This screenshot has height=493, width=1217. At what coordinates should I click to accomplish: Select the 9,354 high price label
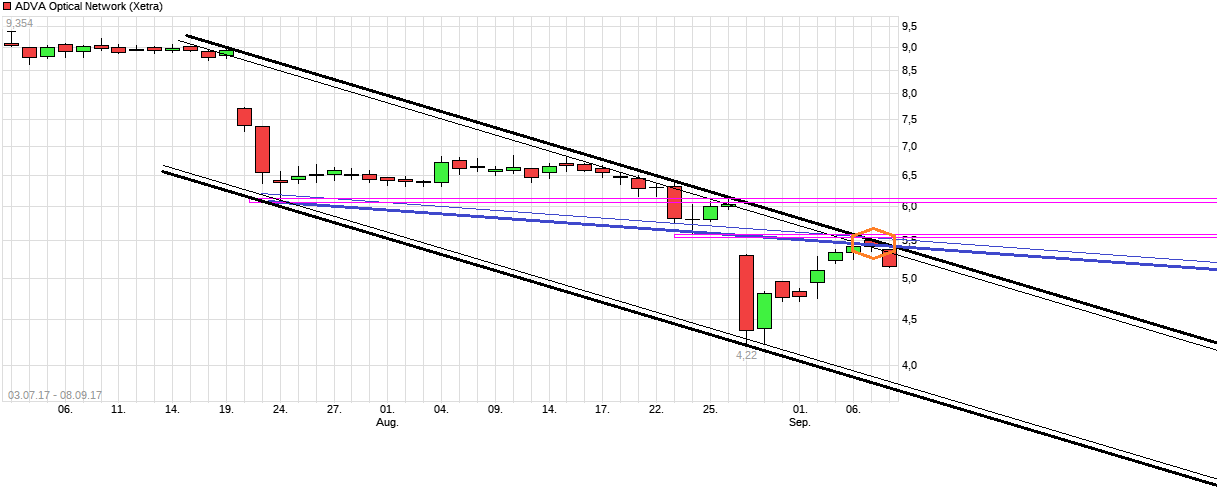pos(19,22)
